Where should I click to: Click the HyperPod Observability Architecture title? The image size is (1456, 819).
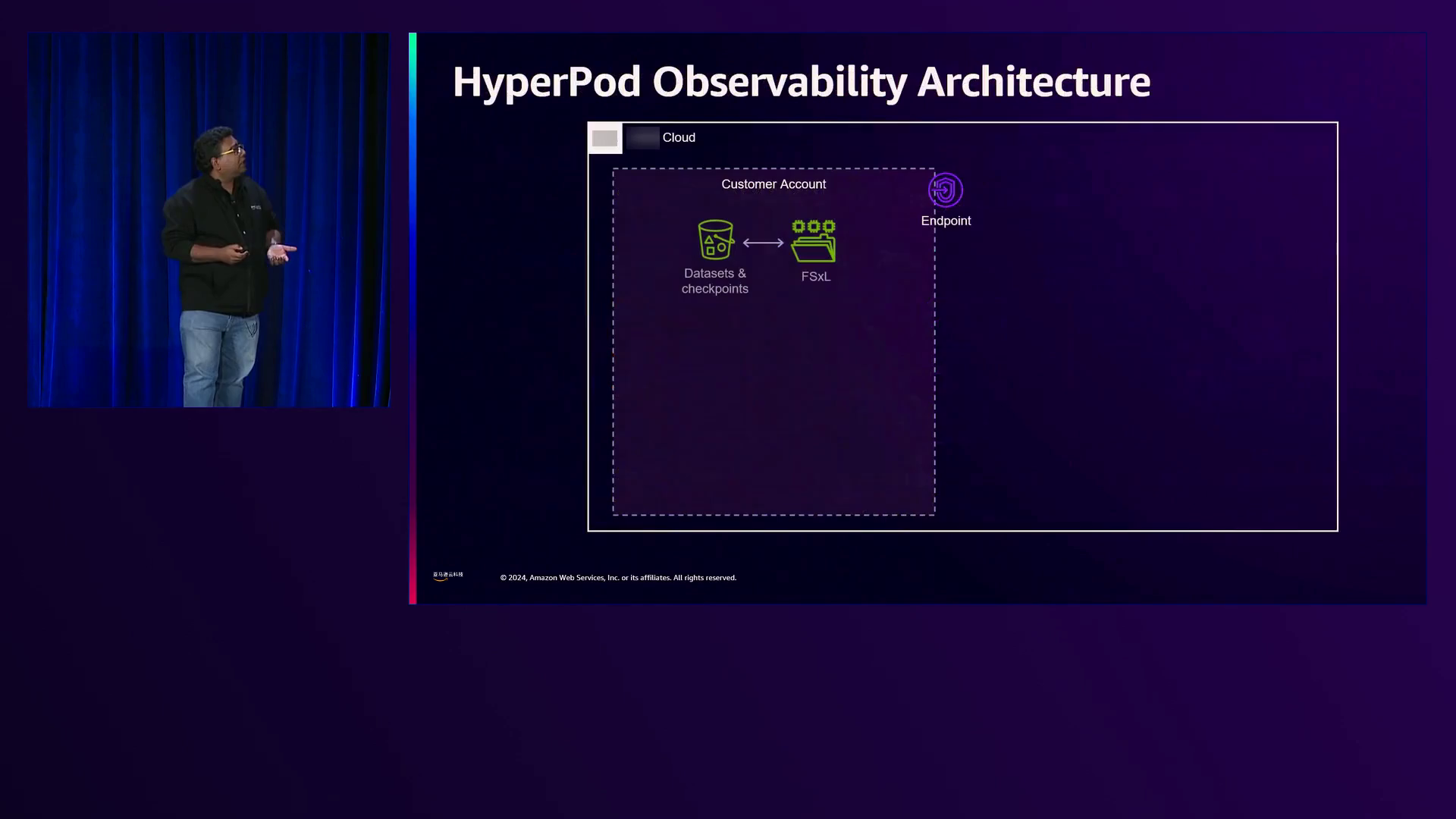tap(801, 82)
